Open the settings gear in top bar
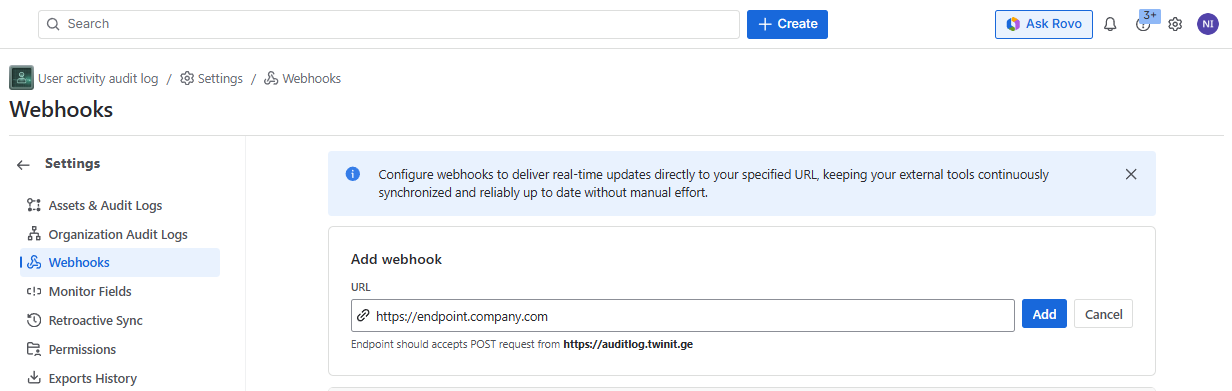This screenshot has width=1232, height=391. (1175, 24)
